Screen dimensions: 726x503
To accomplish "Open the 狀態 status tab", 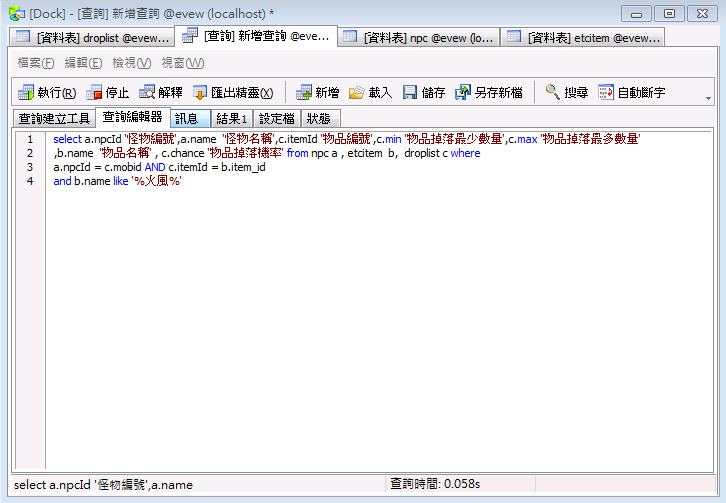I will click(x=321, y=119).
